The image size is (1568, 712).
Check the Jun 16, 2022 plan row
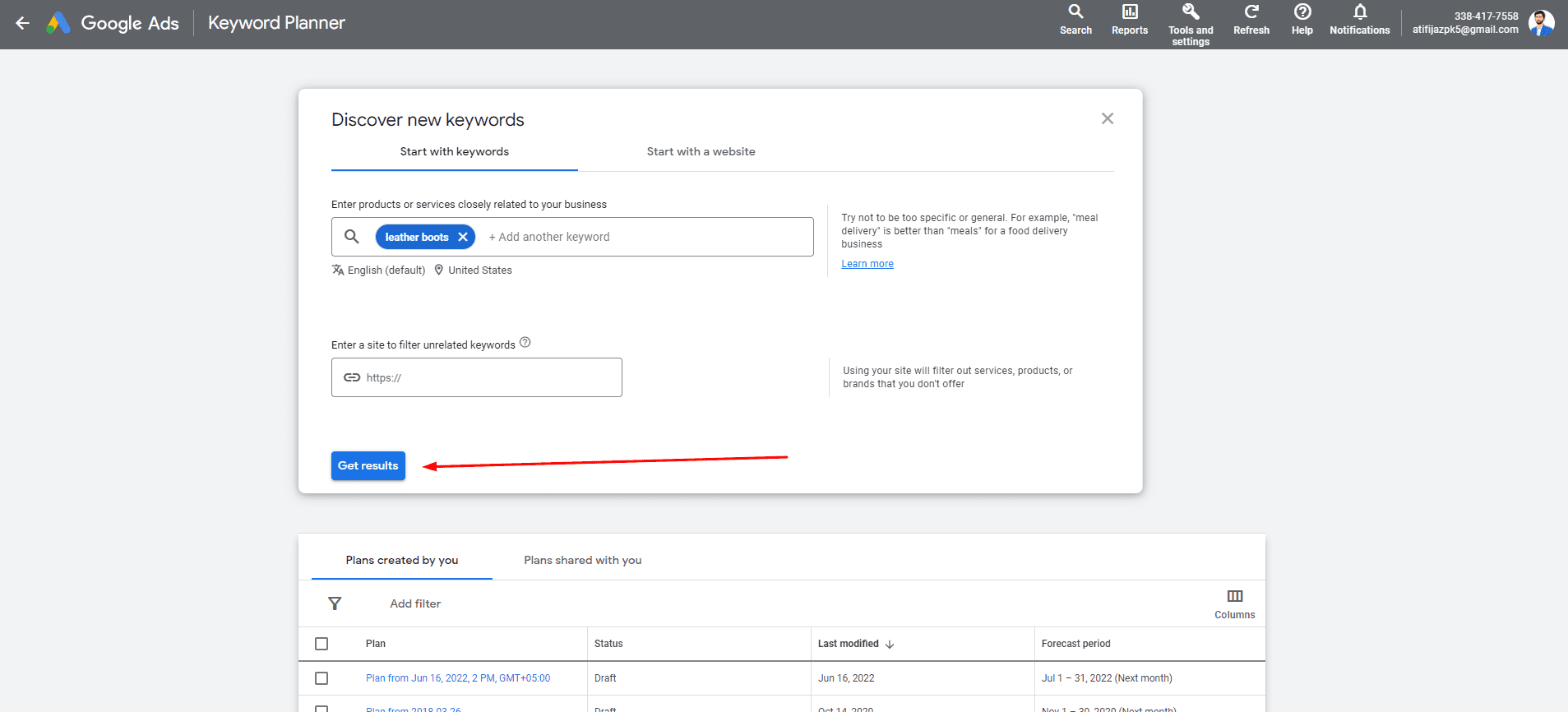[x=321, y=678]
